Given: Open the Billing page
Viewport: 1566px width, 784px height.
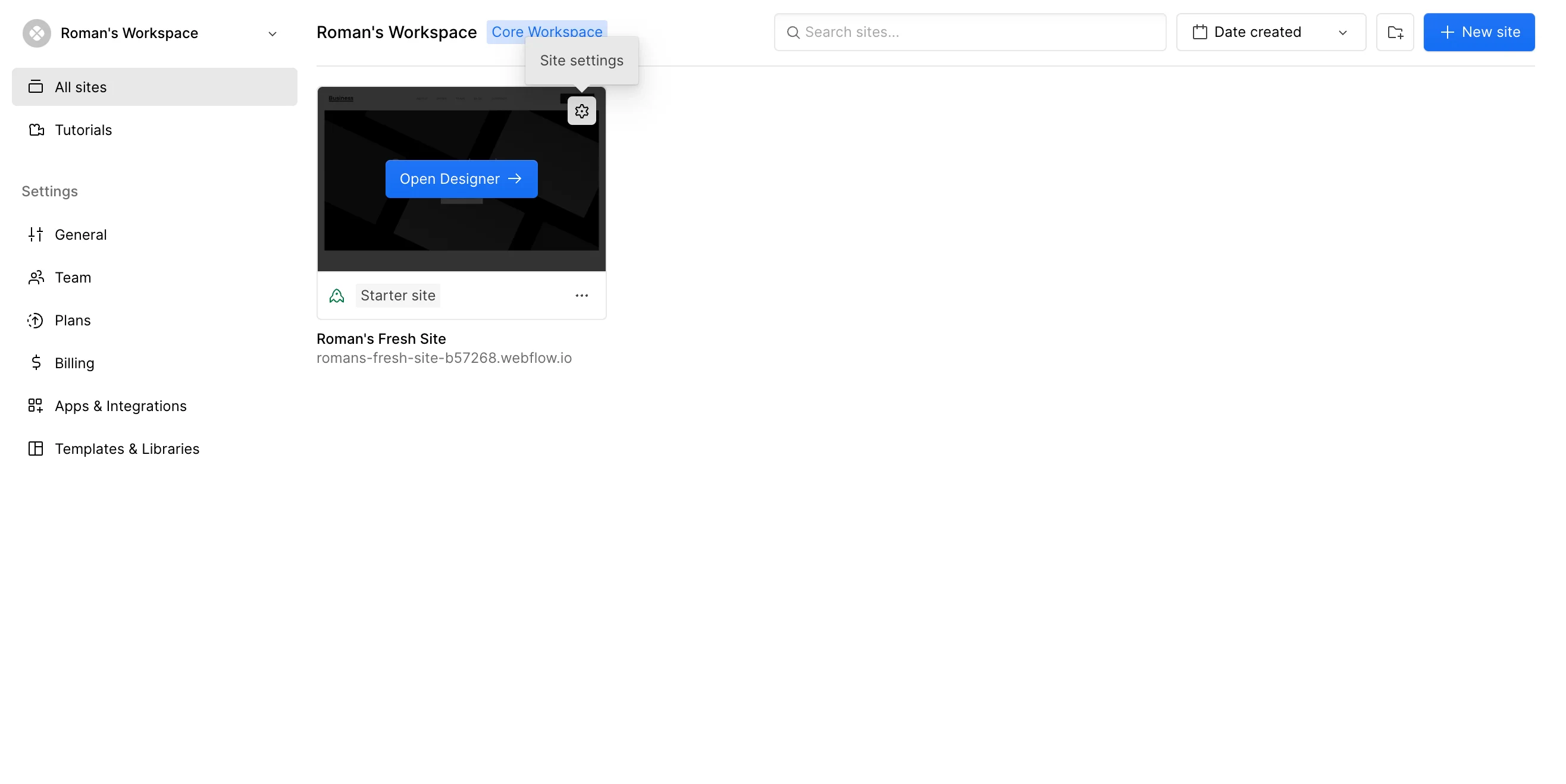Looking at the screenshot, I should click(155, 363).
